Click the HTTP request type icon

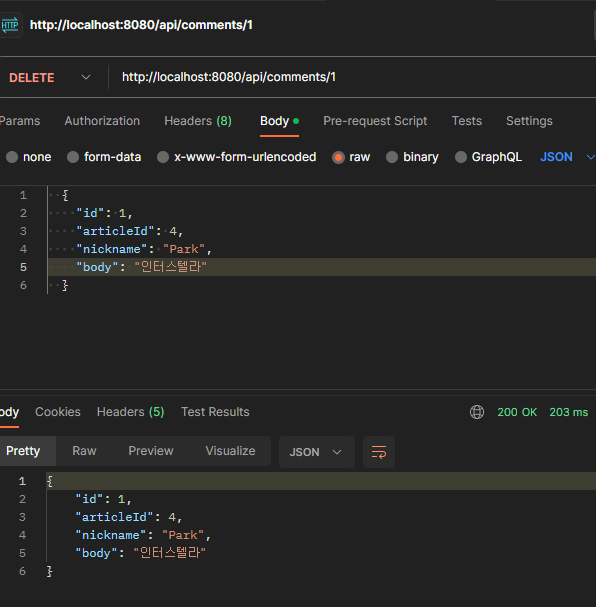10,25
